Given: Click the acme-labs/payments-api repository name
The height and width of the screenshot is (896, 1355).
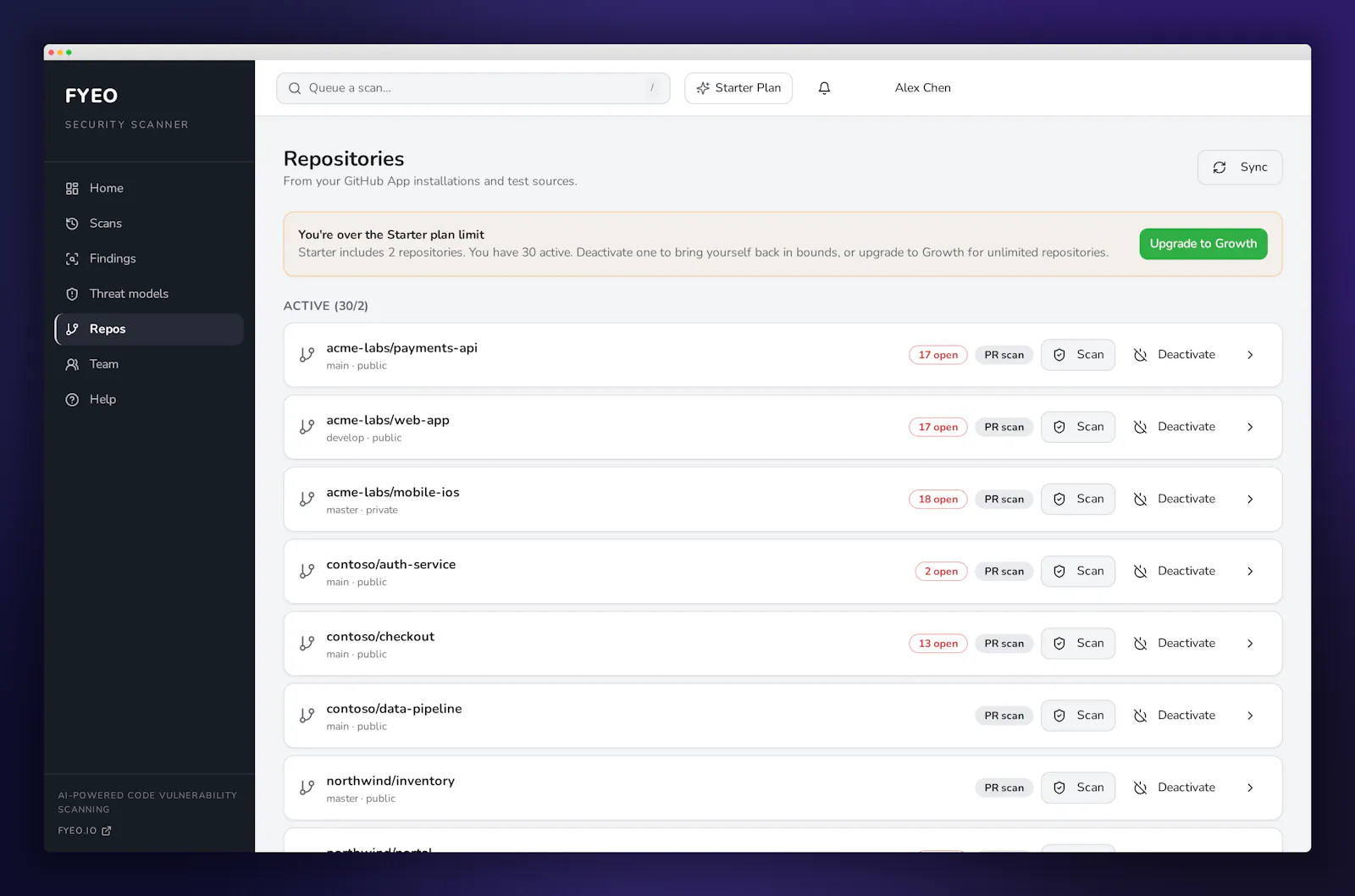Looking at the screenshot, I should coord(402,348).
